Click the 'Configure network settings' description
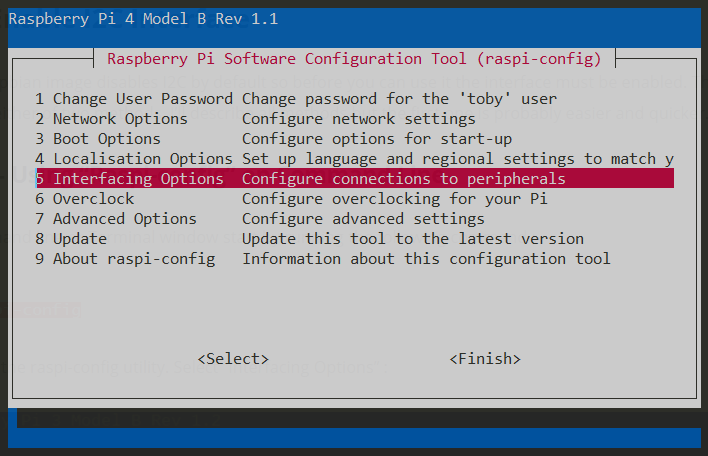Screen dimensions: 708x456 (359, 119)
